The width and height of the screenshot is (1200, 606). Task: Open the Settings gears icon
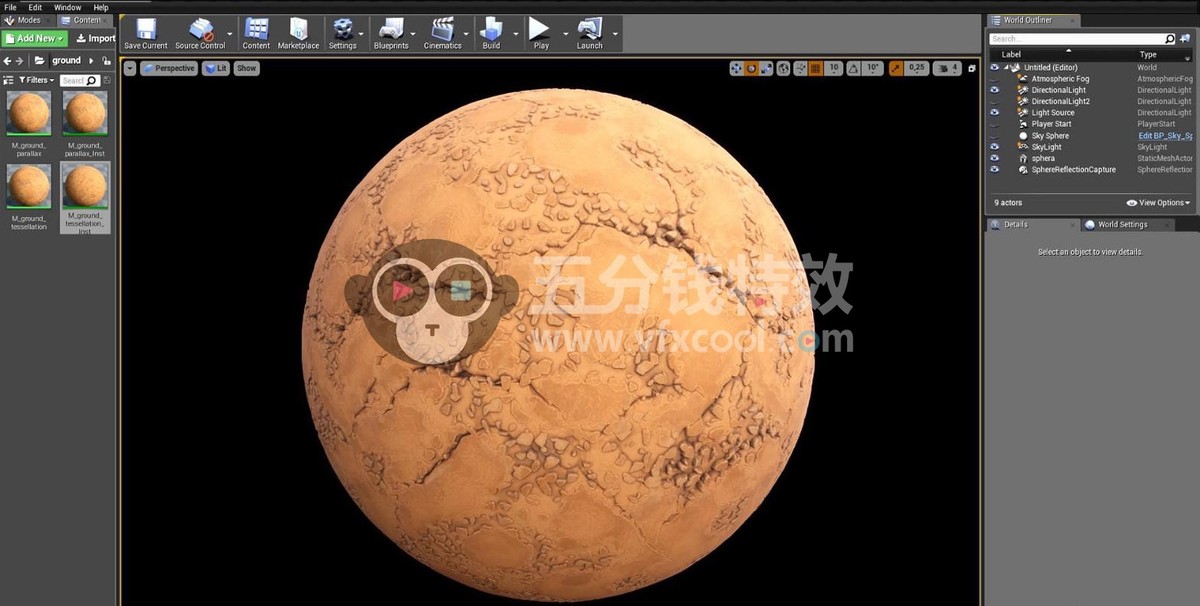342,28
